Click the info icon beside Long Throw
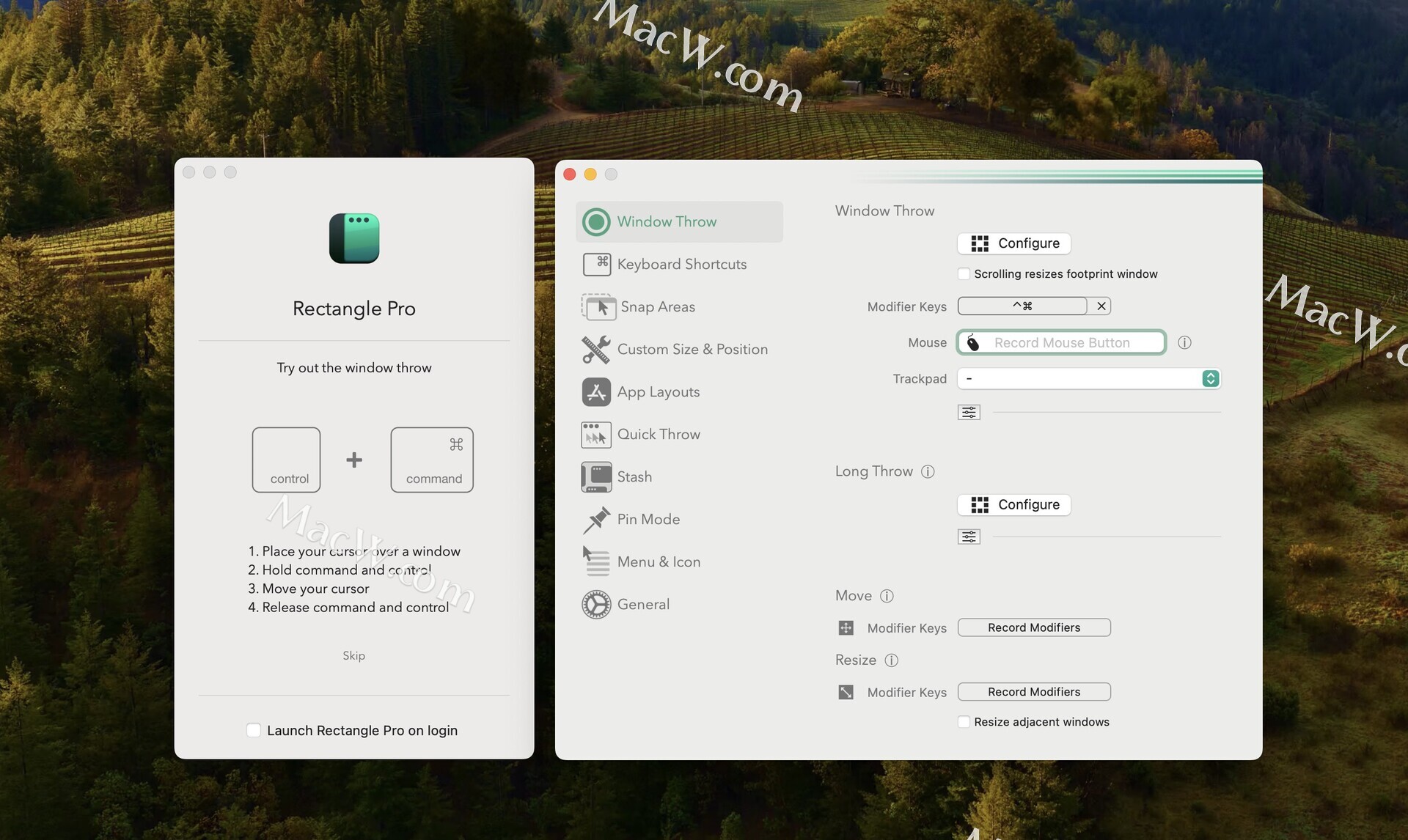This screenshot has width=1408, height=840. click(928, 471)
